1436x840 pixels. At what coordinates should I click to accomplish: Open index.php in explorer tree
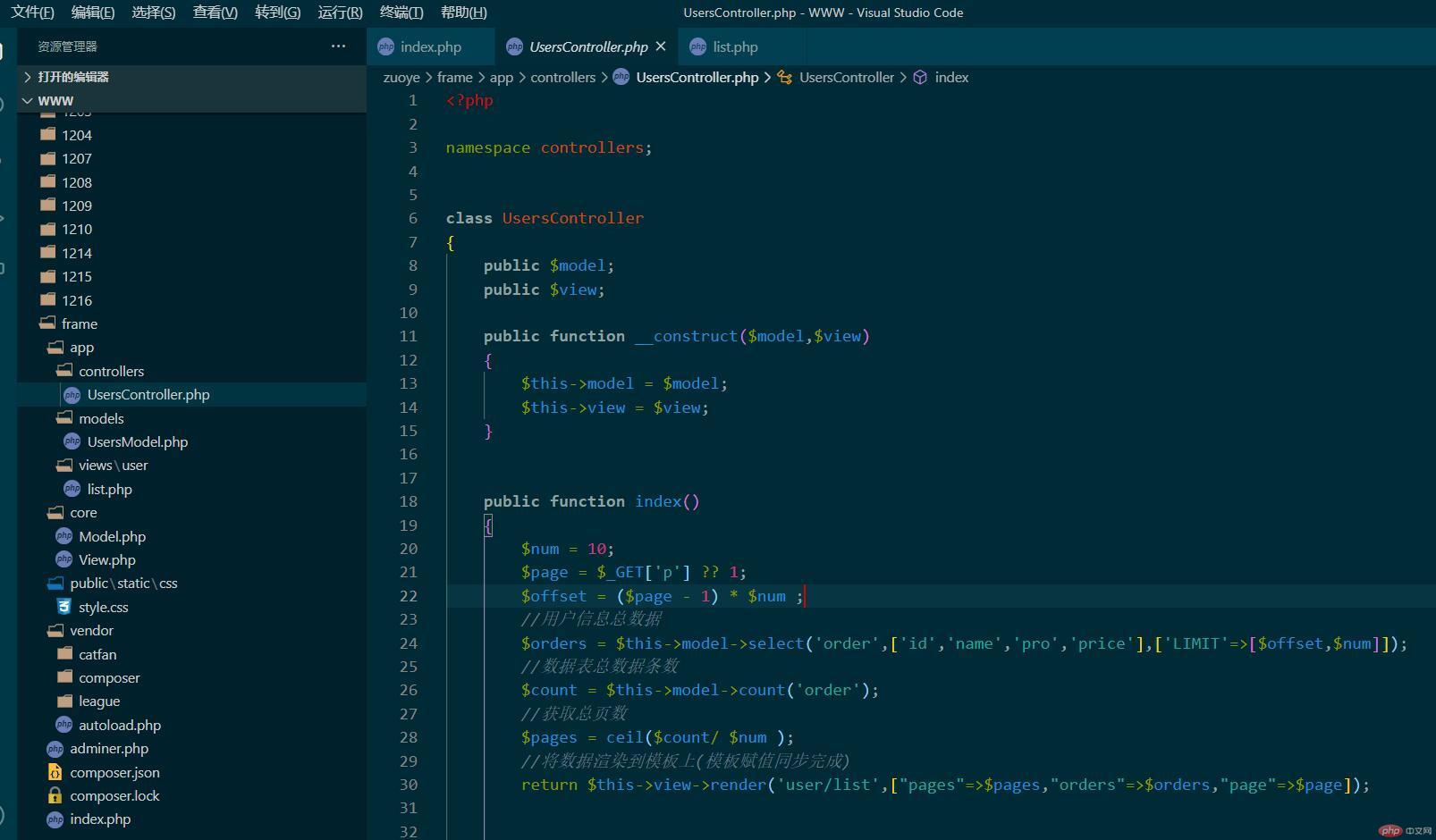click(191, 819)
